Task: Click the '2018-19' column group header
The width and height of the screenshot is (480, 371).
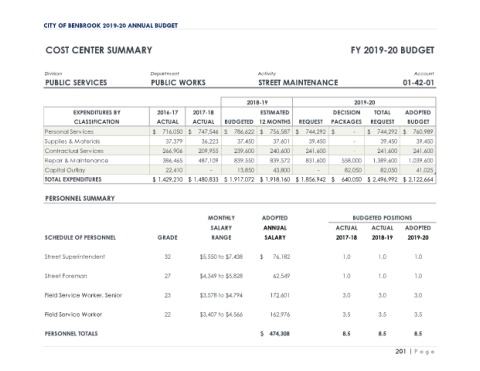Action: tap(257, 103)
